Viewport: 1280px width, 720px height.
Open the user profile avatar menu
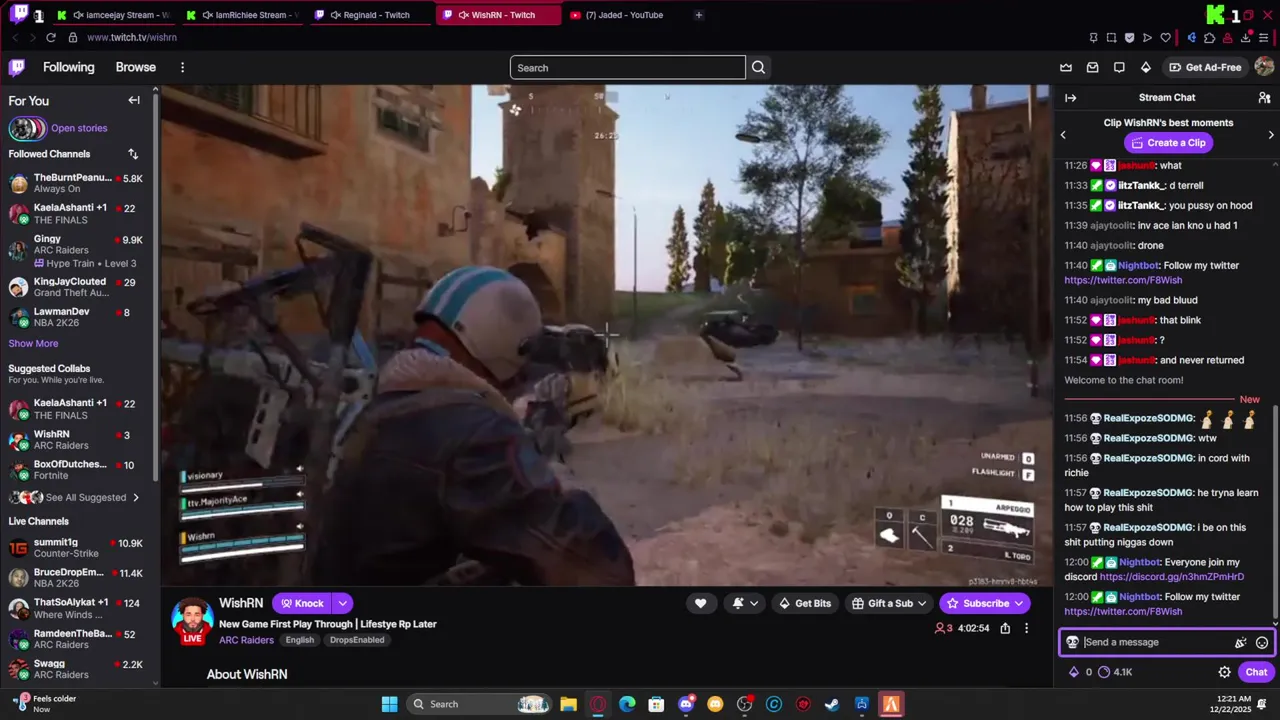[x=1264, y=67]
